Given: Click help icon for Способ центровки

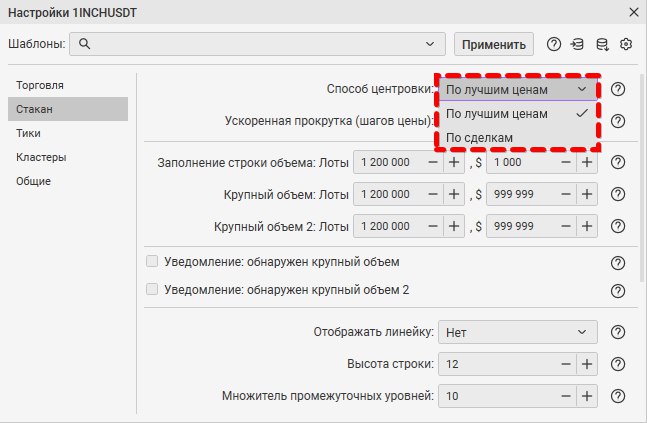Looking at the screenshot, I should pos(618,89).
